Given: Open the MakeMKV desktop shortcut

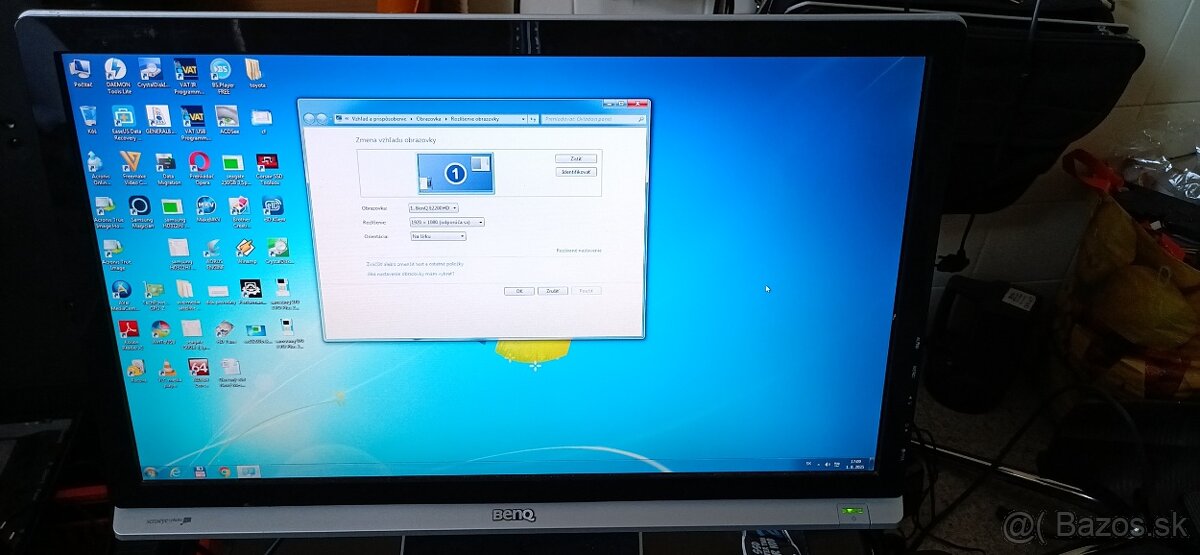Looking at the screenshot, I should point(207,210).
